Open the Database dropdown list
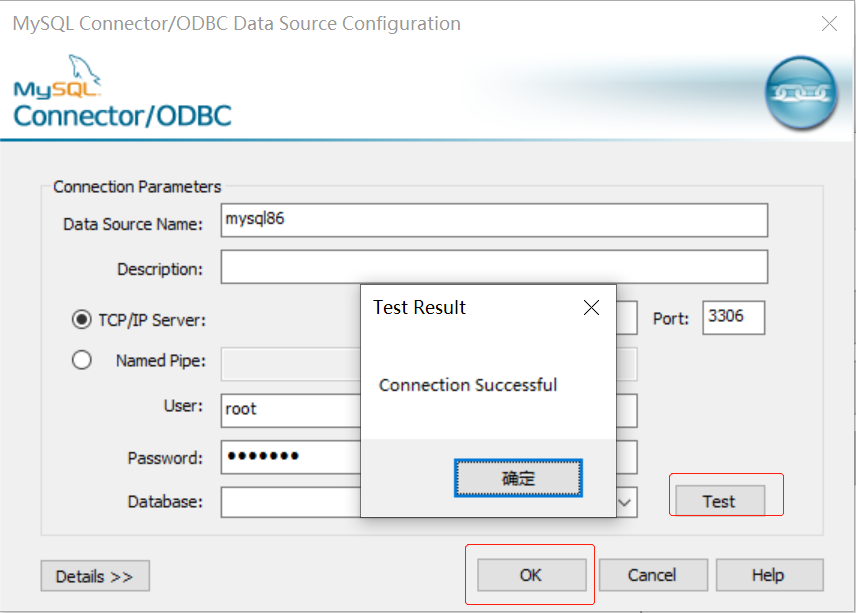Screen dimensions: 856x613 627,502
